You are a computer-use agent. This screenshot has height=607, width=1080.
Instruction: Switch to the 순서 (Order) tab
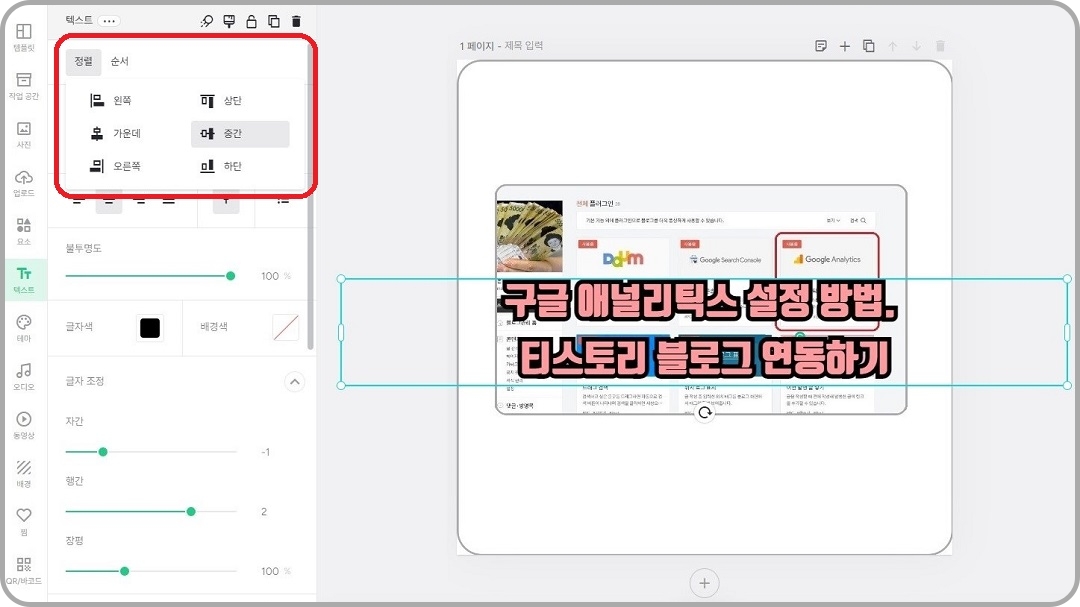tap(122, 61)
